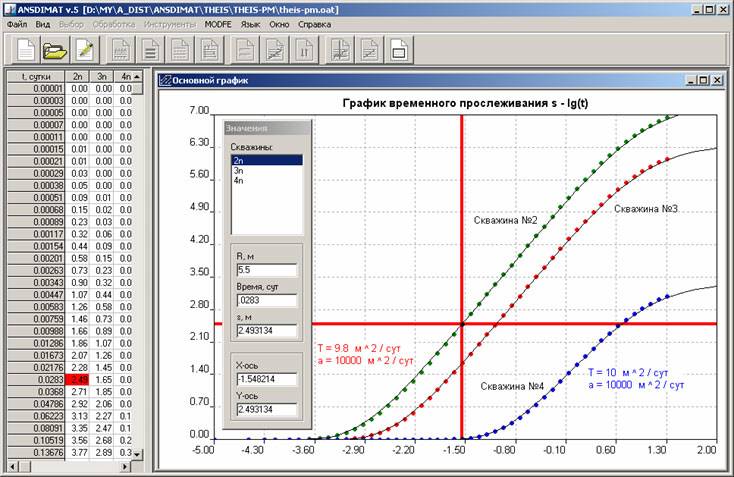Select well 4n in the Скважины list
This screenshot has width=734, height=477.
240,180
